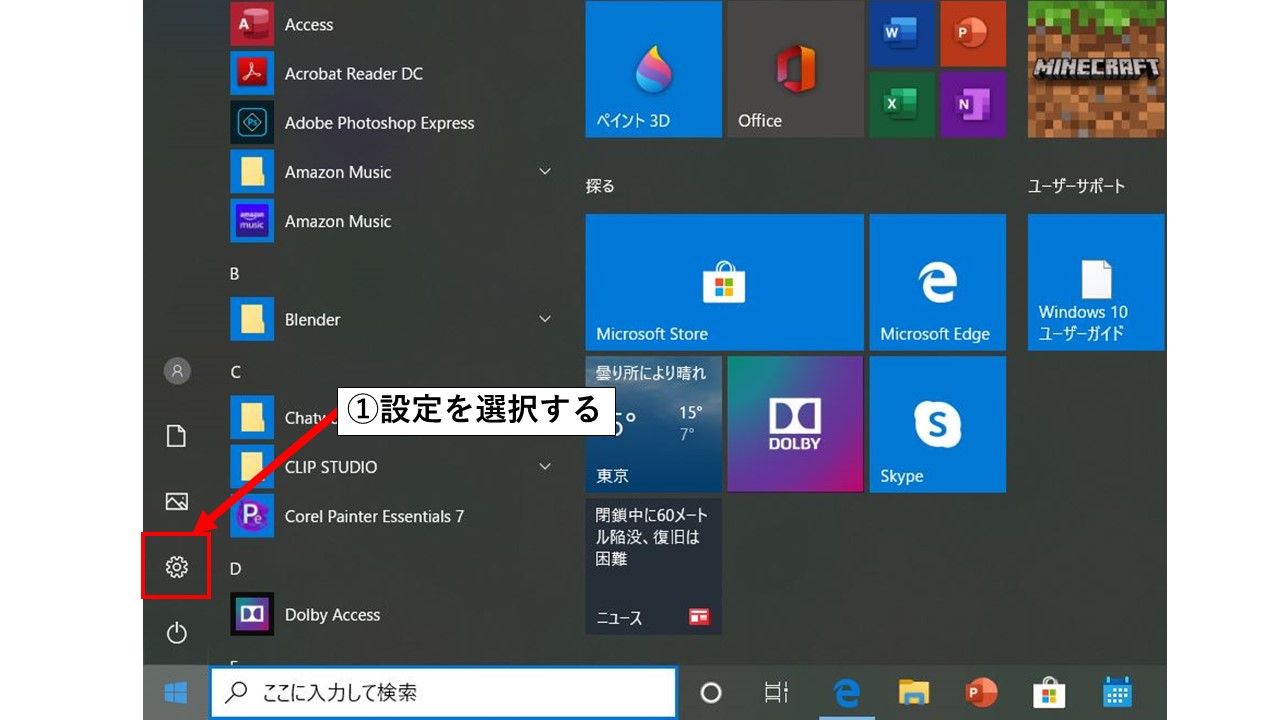Expand the CLIP STUDIO folder

(545, 467)
